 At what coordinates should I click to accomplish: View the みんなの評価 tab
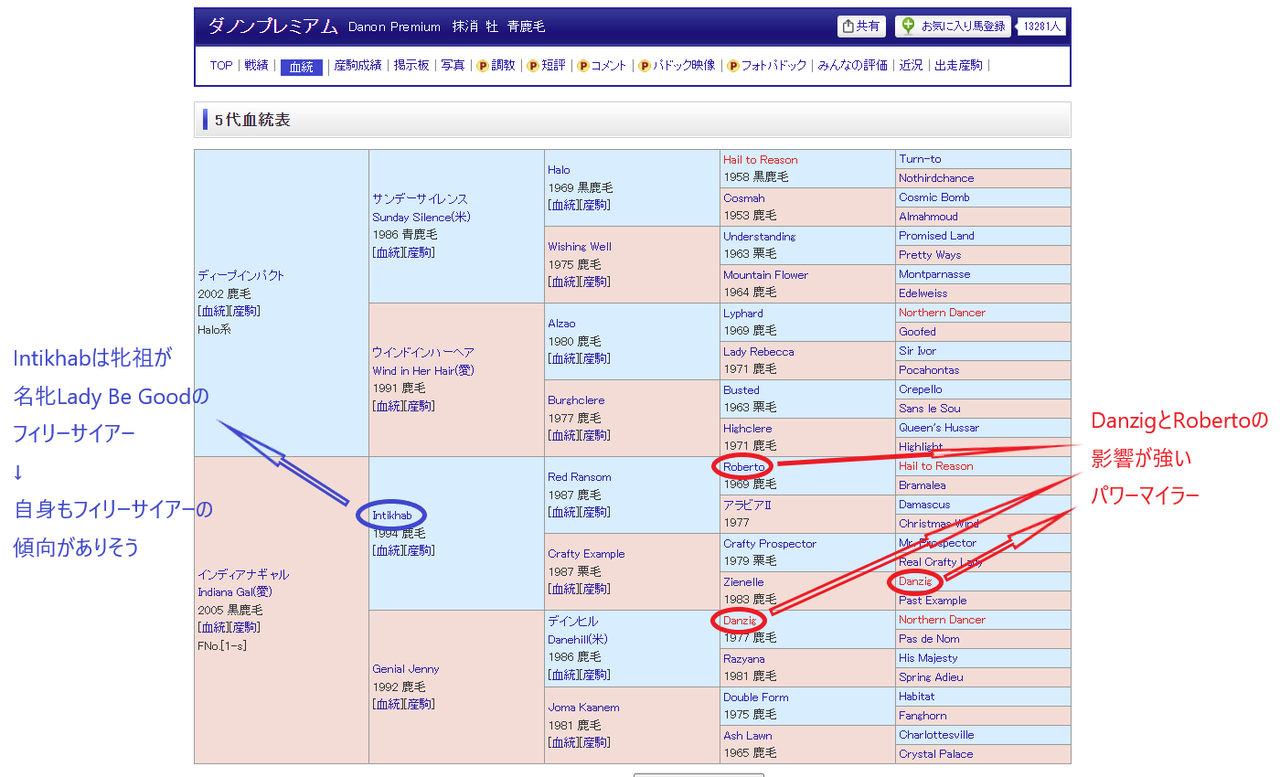(x=853, y=66)
